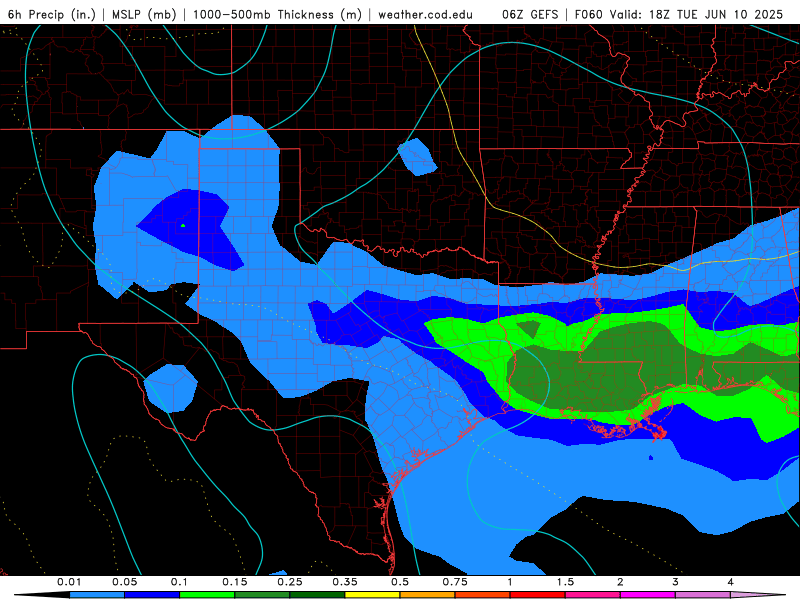Click the '1000-500mb Thickness (m)' label
Screen dimensions: 800x600
point(277,14)
